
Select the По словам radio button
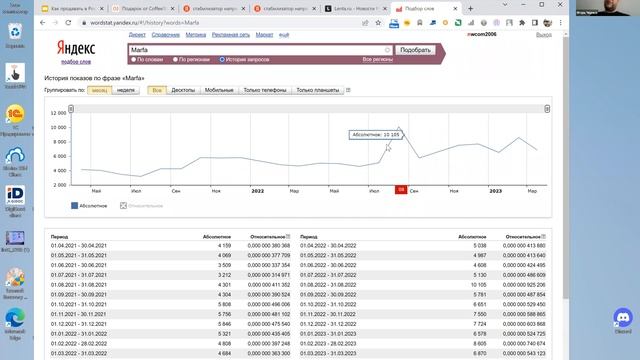coord(133,60)
